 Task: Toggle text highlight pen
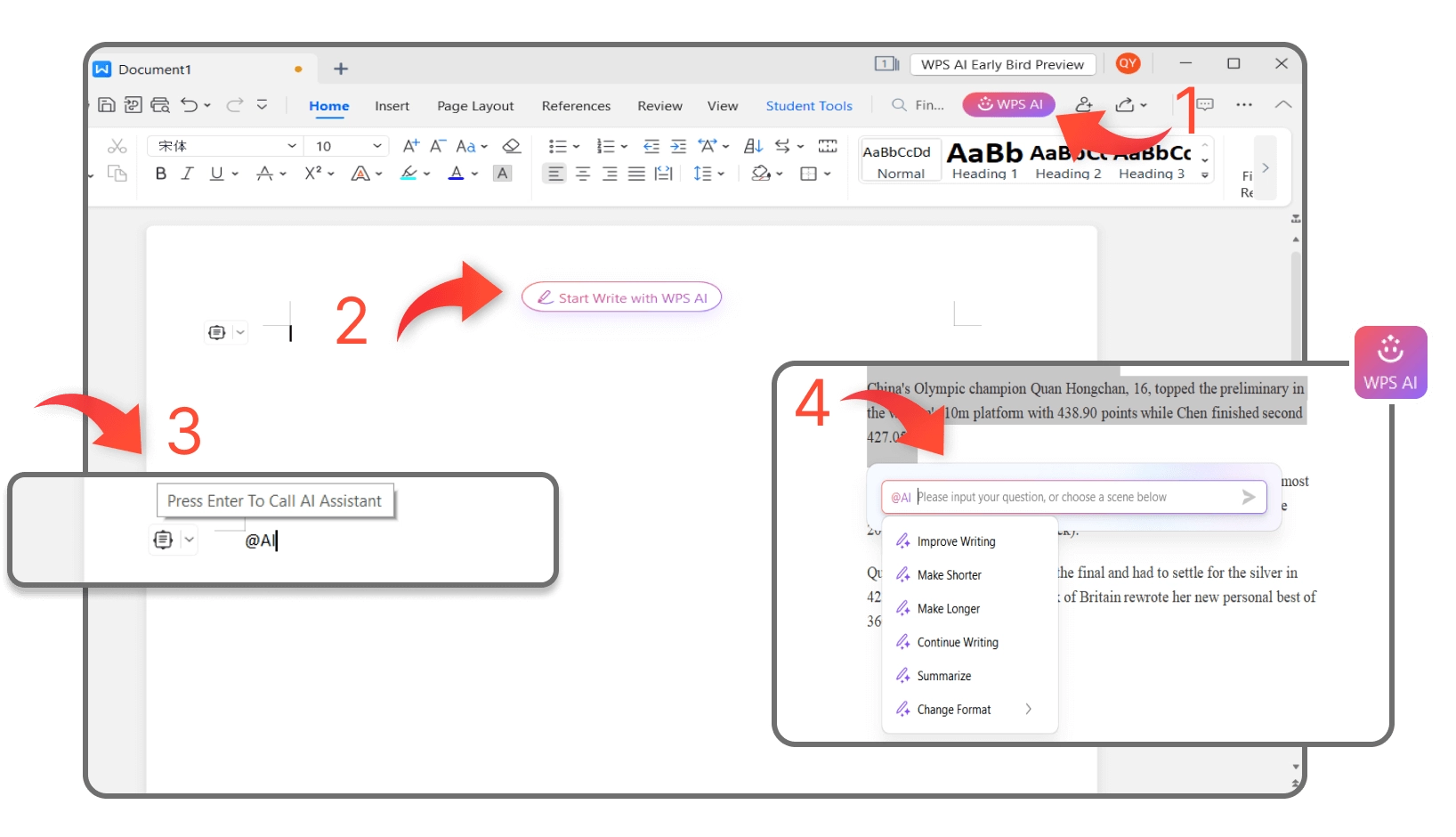tap(408, 174)
